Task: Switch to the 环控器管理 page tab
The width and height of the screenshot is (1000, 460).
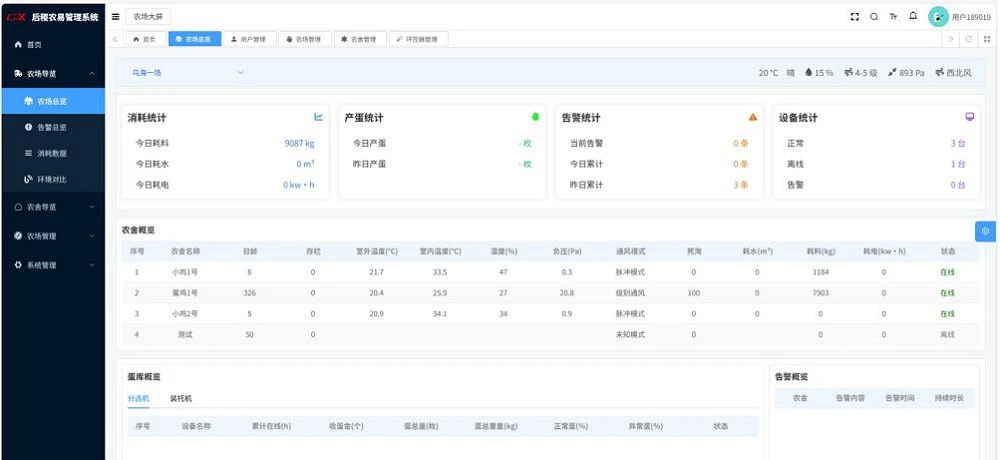Action: click(x=418, y=39)
